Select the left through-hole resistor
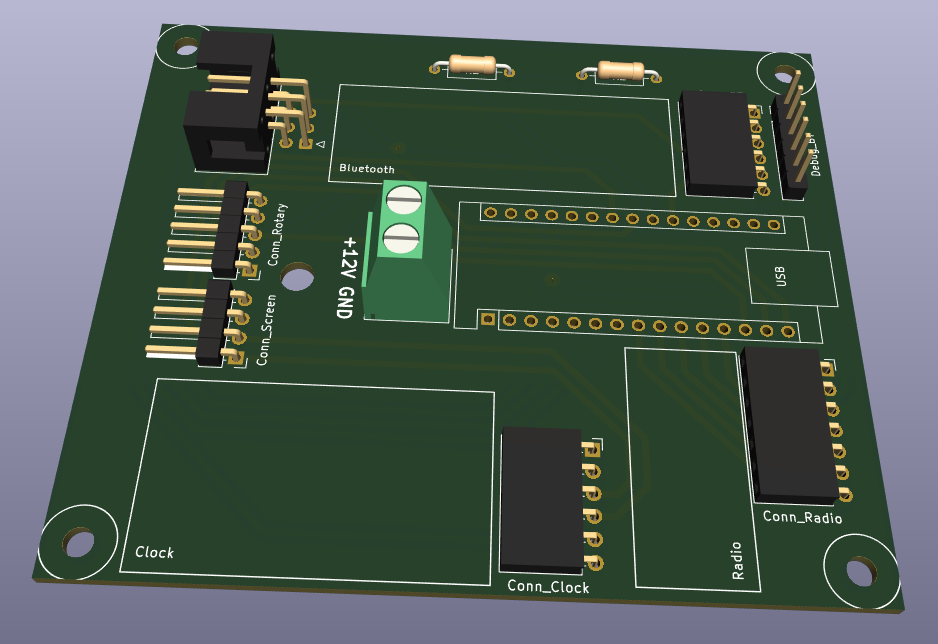The image size is (938, 644). pos(472,66)
